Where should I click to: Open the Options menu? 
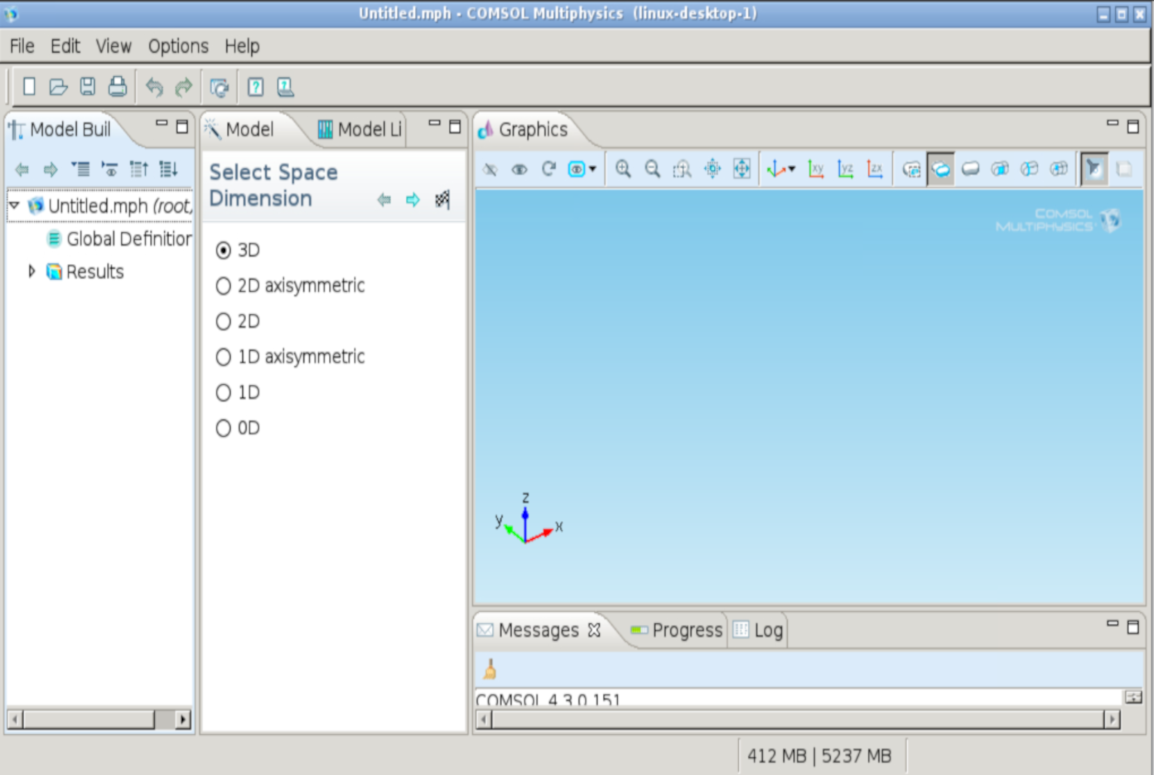(178, 46)
